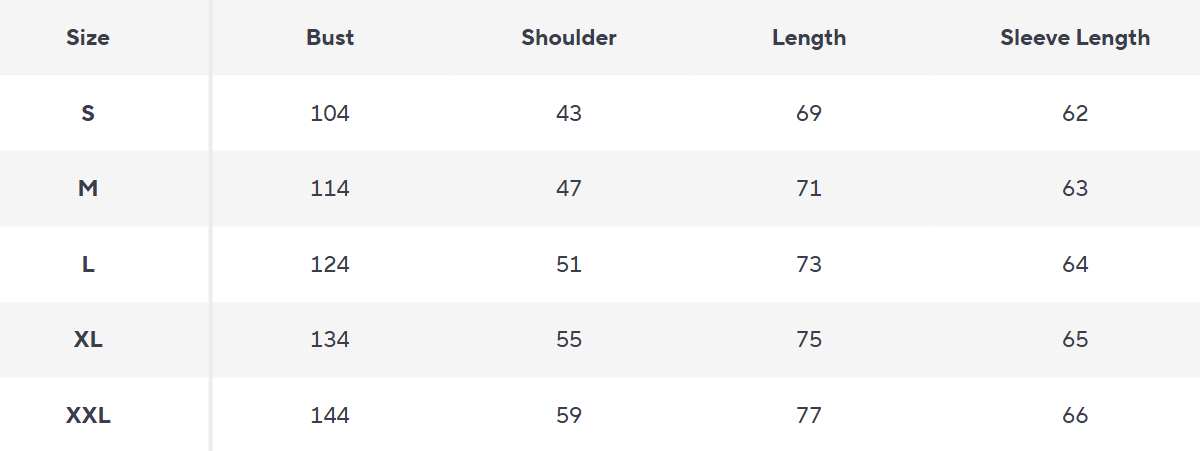Select the XXL size row label
Image resolution: width=1200 pixels, height=451 pixels.
click(88, 415)
